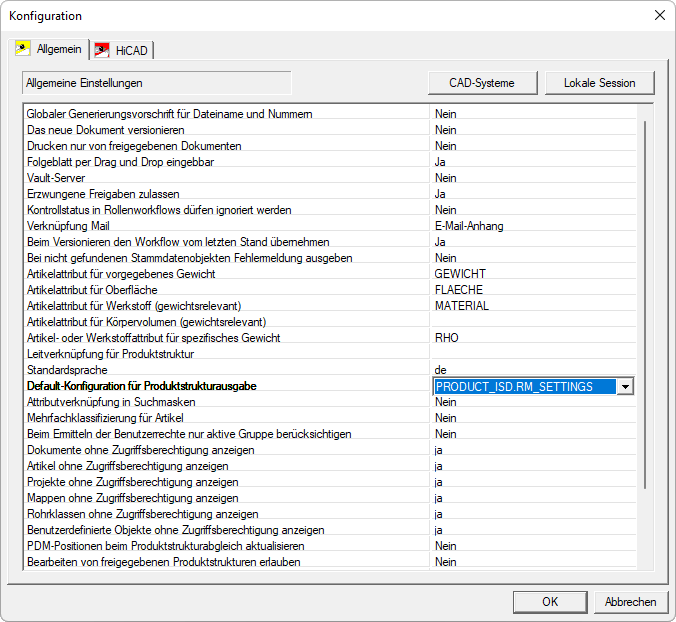Click the 'de' language value
The height and width of the screenshot is (622, 676).
pos(440,370)
